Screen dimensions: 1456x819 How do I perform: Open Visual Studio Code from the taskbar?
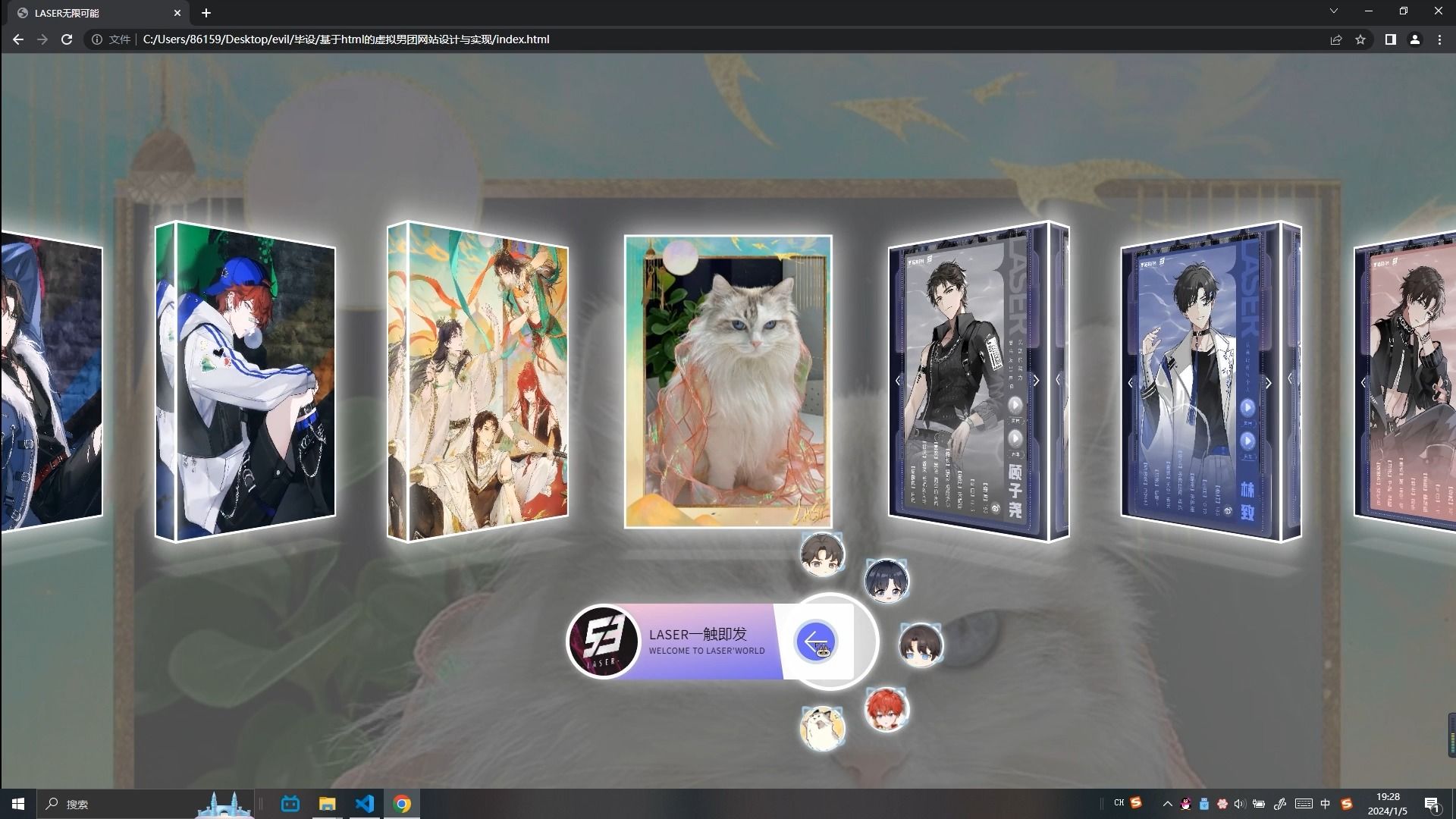365,804
